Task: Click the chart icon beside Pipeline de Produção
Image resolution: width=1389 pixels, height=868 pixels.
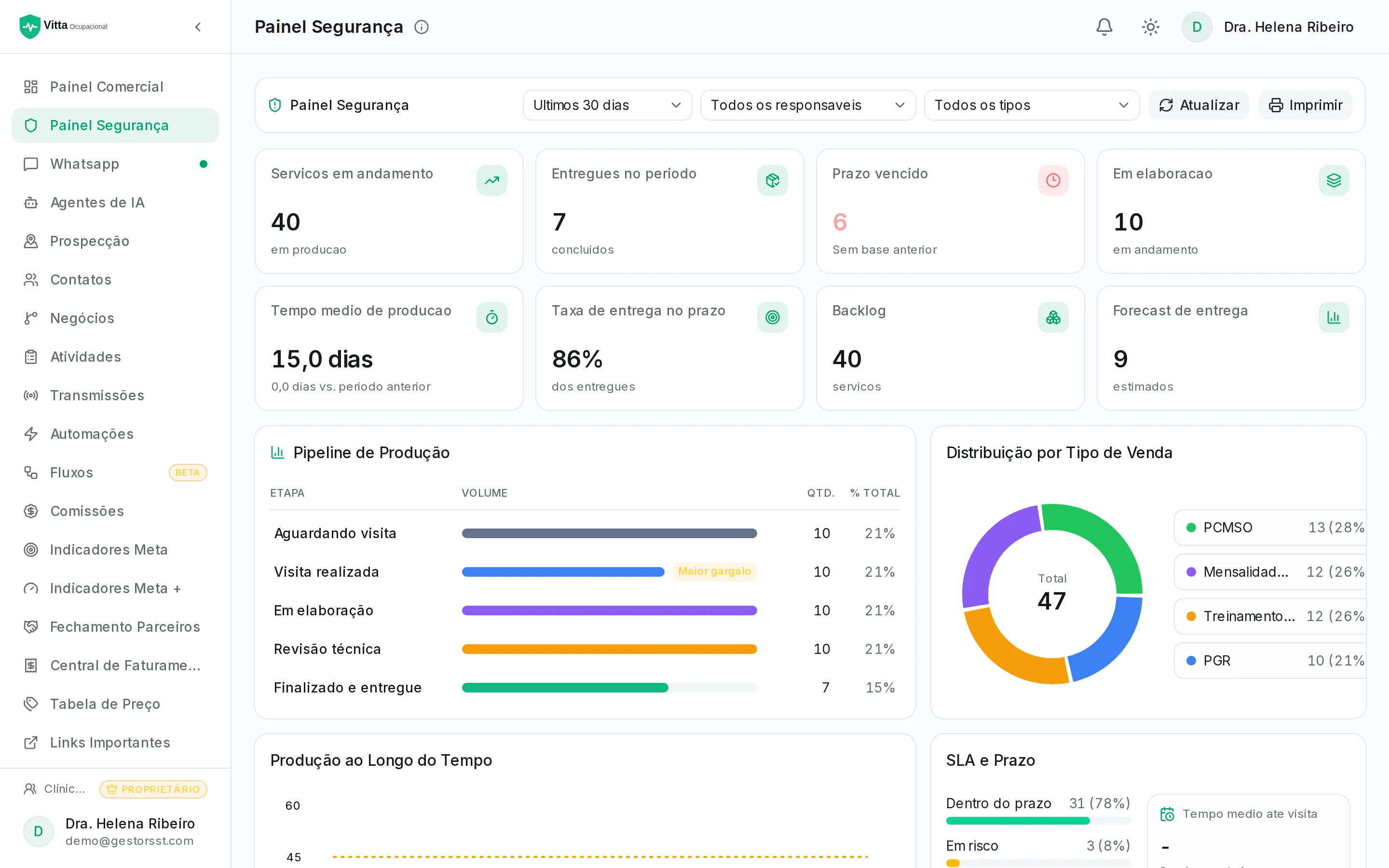Action: coord(278,452)
